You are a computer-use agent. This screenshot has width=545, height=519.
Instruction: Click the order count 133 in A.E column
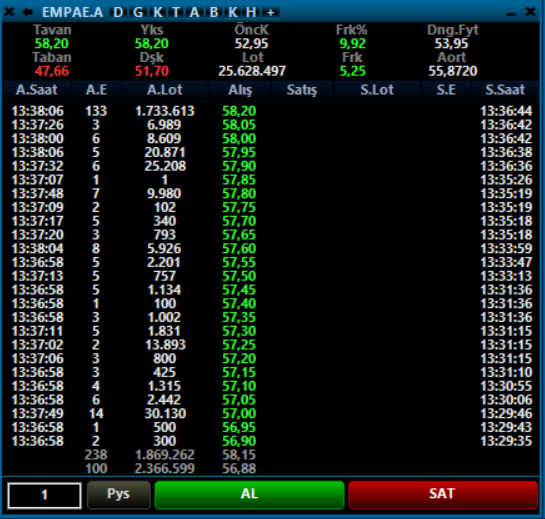pyautogui.click(x=96, y=111)
